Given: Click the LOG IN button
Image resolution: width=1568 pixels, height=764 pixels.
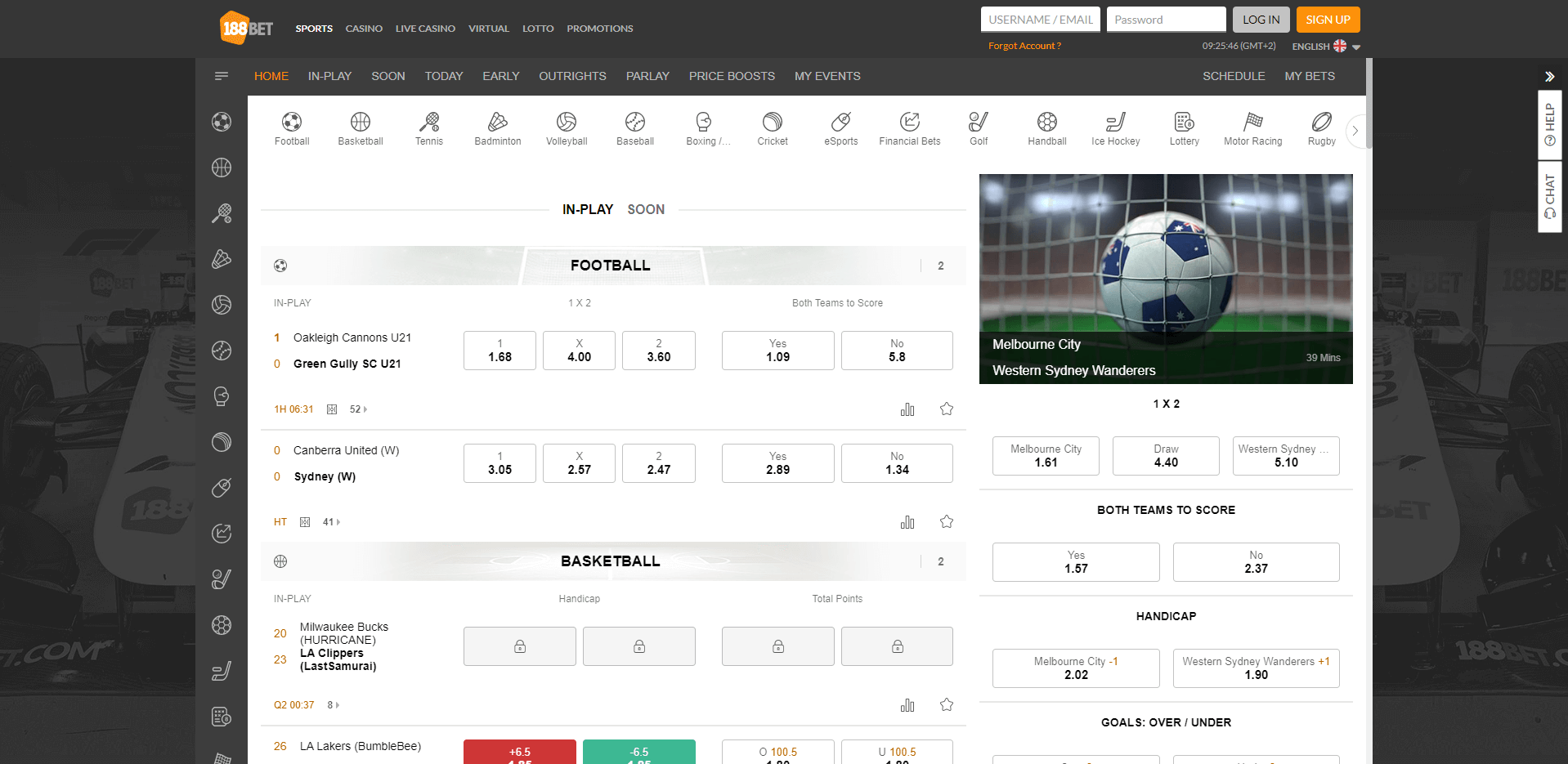Looking at the screenshot, I should point(1261,20).
